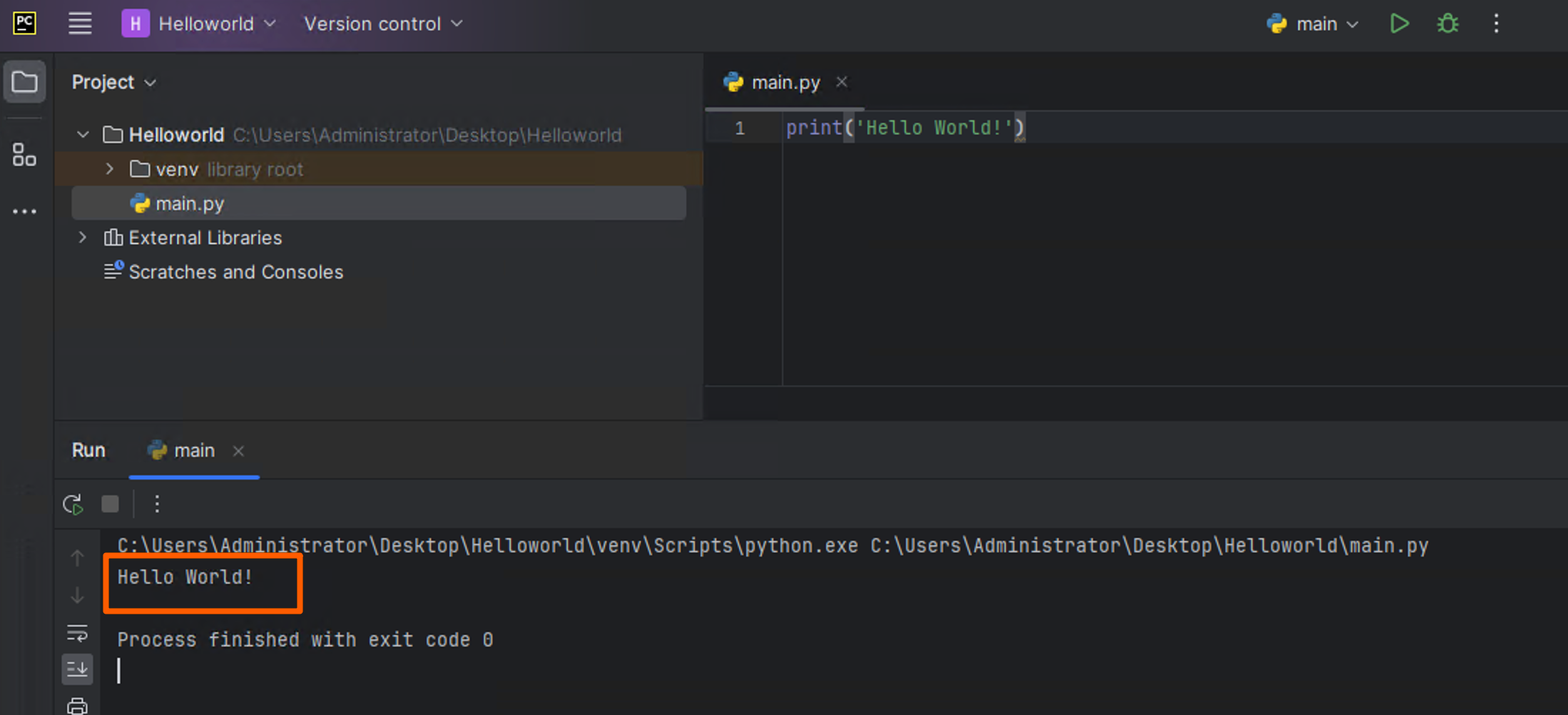The width and height of the screenshot is (1568, 715).
Task: Open the Version control dropdown
Action: click(383, 24)
